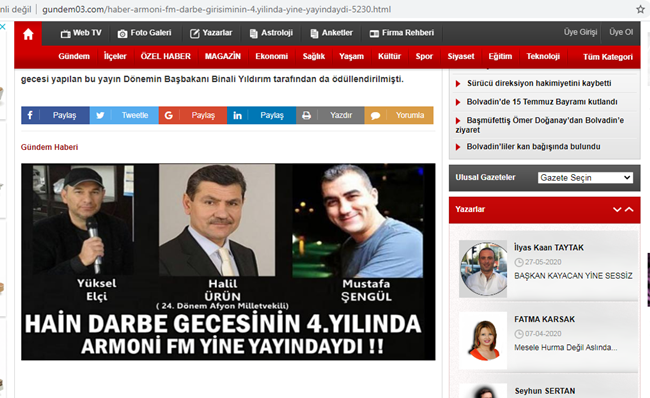The height and width of the screenshot is (398, 650).
Task: Close the ad with the blue X
Action: 2,27
